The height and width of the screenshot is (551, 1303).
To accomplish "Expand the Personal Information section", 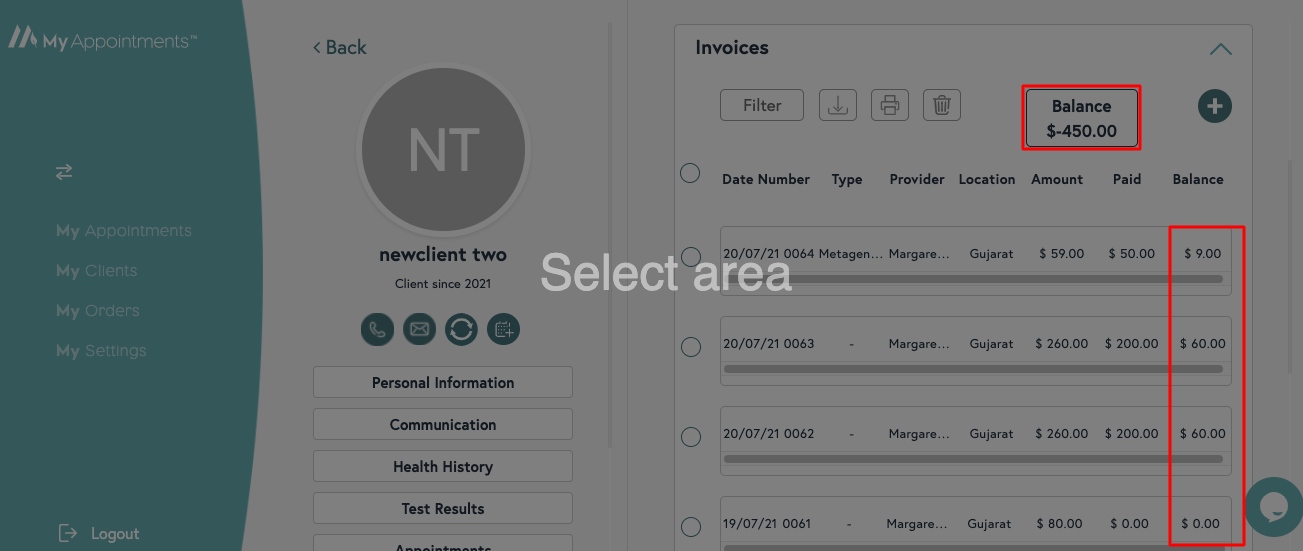I will 443,382.
